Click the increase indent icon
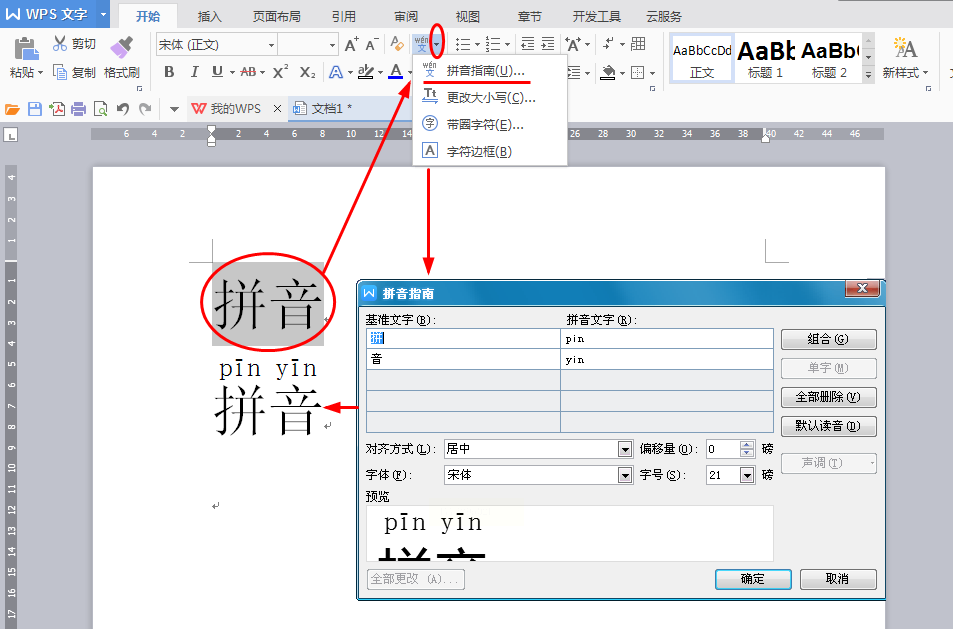Viewport: 953px width, 629px height. coord(548,44)
